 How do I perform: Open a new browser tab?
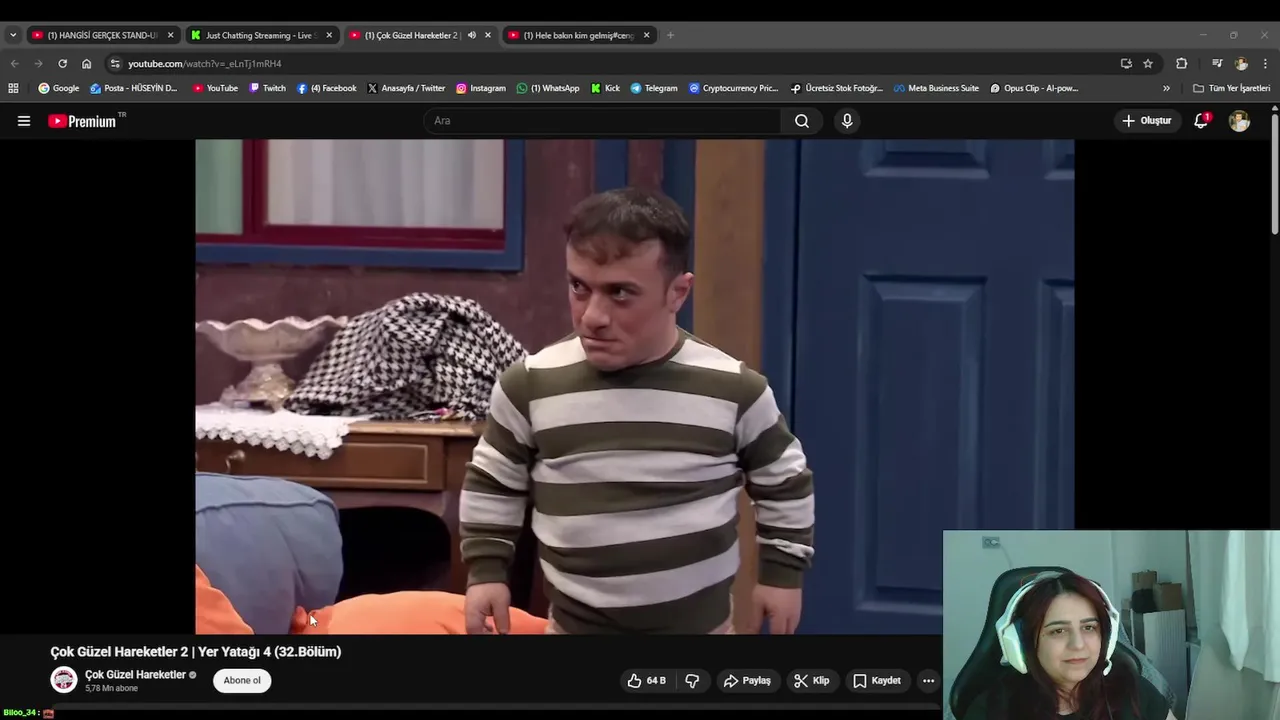670,35
